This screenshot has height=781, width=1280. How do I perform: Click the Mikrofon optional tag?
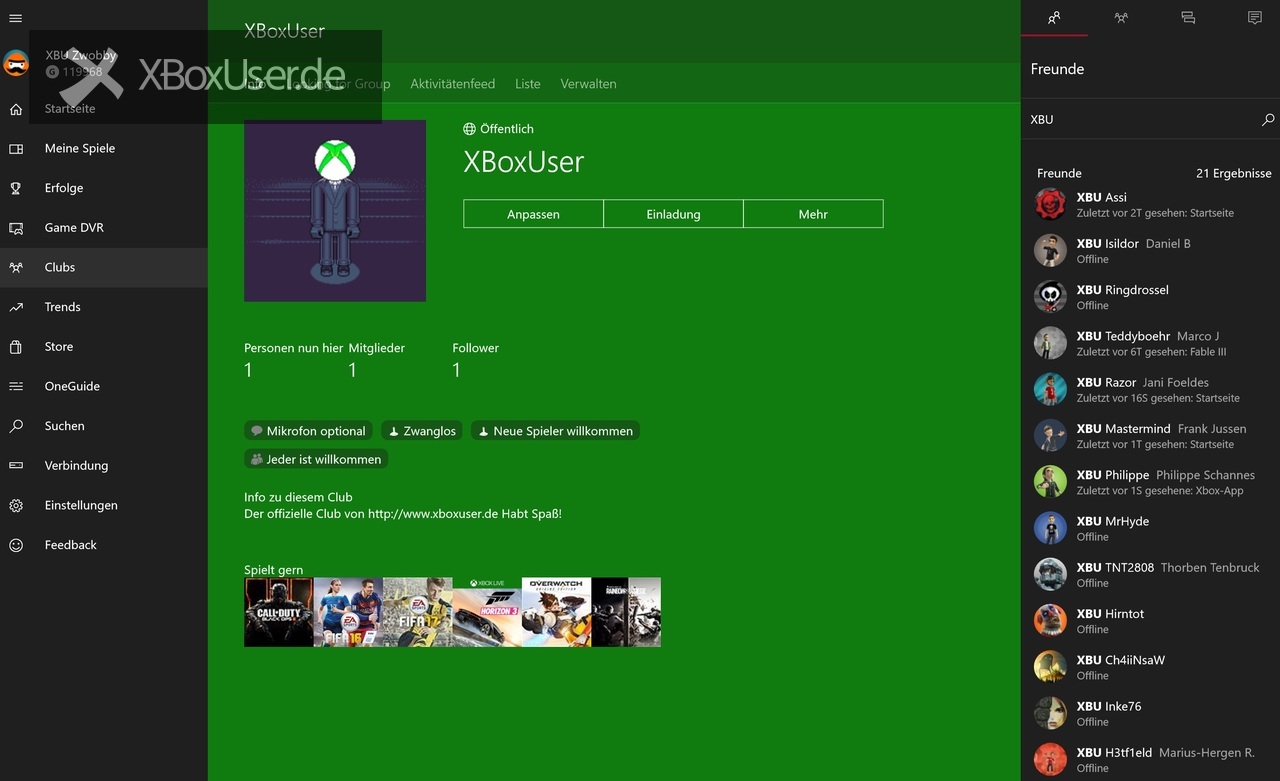[309, 431]
